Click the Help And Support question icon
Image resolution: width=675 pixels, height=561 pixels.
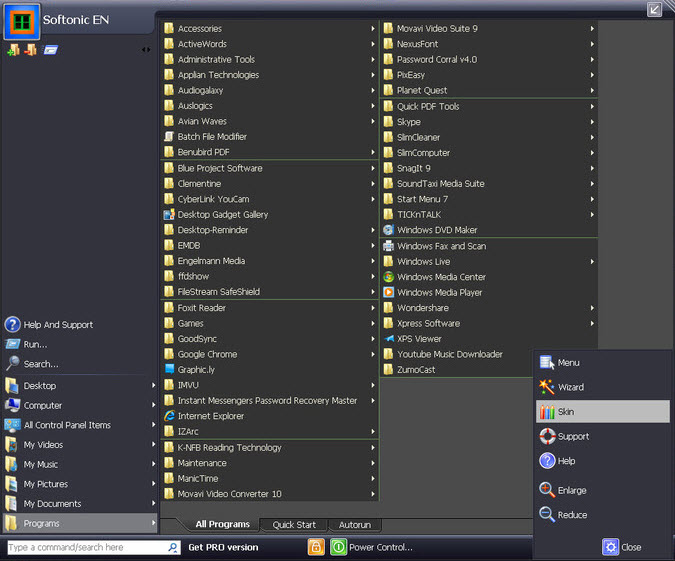12,325
